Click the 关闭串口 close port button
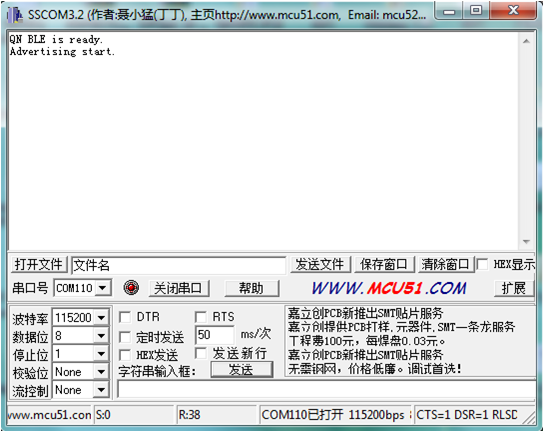Screen dimensions: 544x432 pyautogui.click(x=179, y=288)
